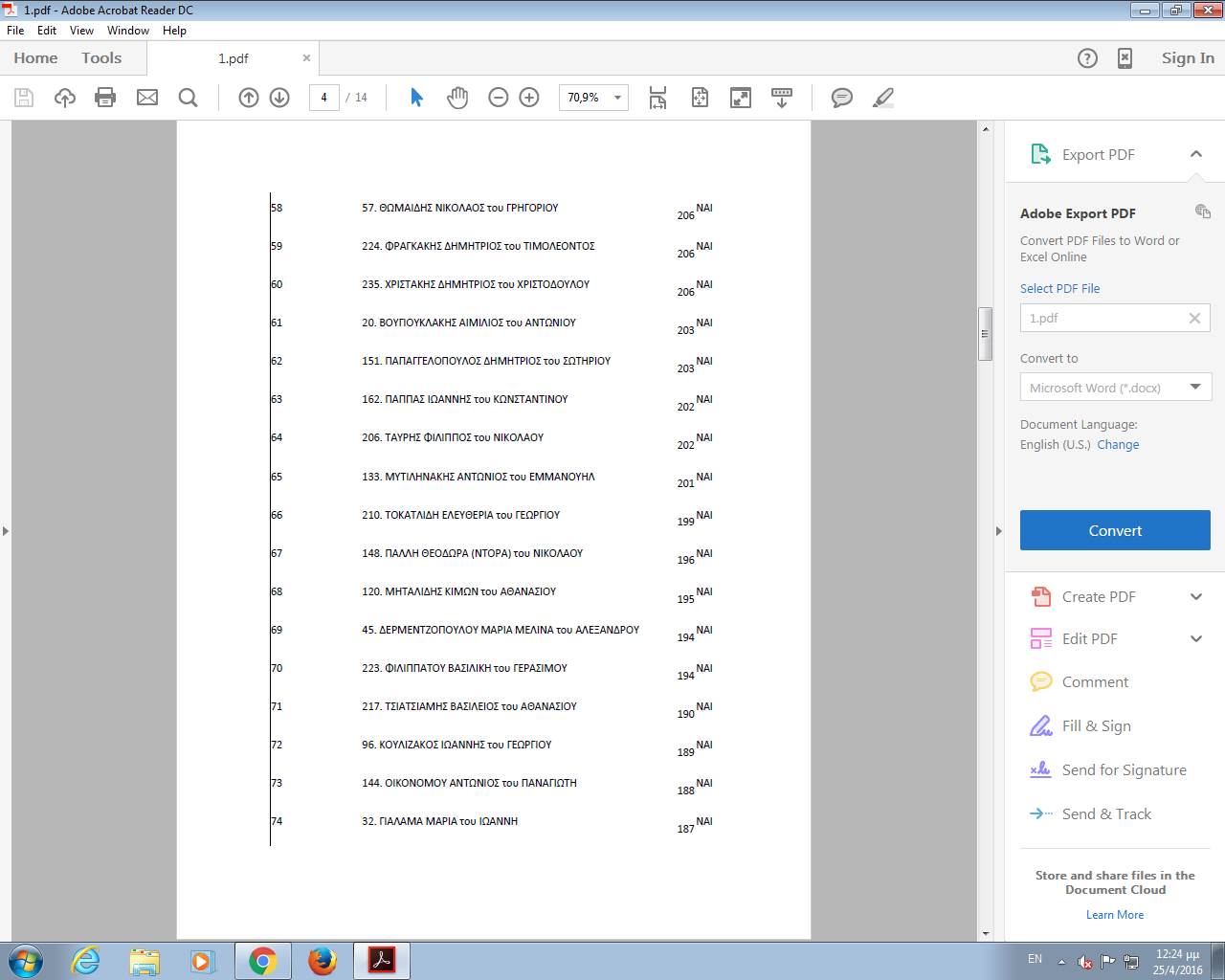
Task: Add a sticky note comment icon
Action: tap(842, 98)
